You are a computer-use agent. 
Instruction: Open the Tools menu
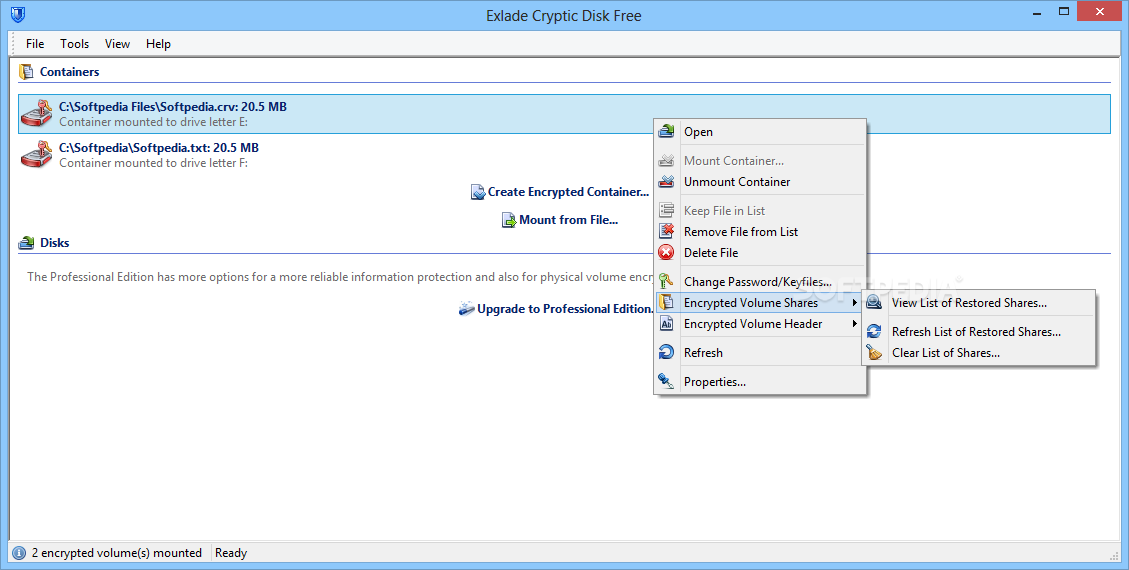click(x=74, y=44)
